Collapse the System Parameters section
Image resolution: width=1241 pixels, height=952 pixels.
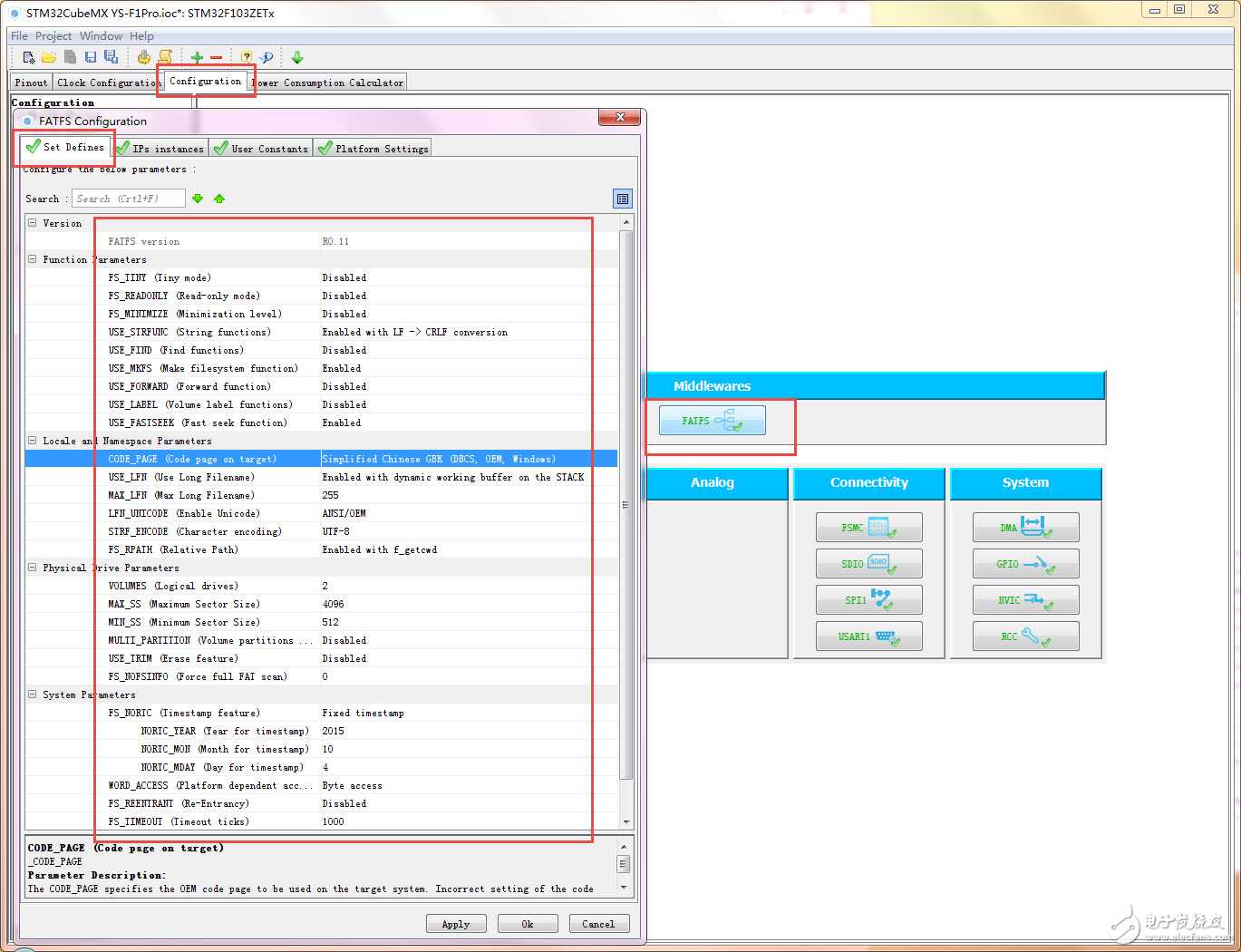(33, 695)
